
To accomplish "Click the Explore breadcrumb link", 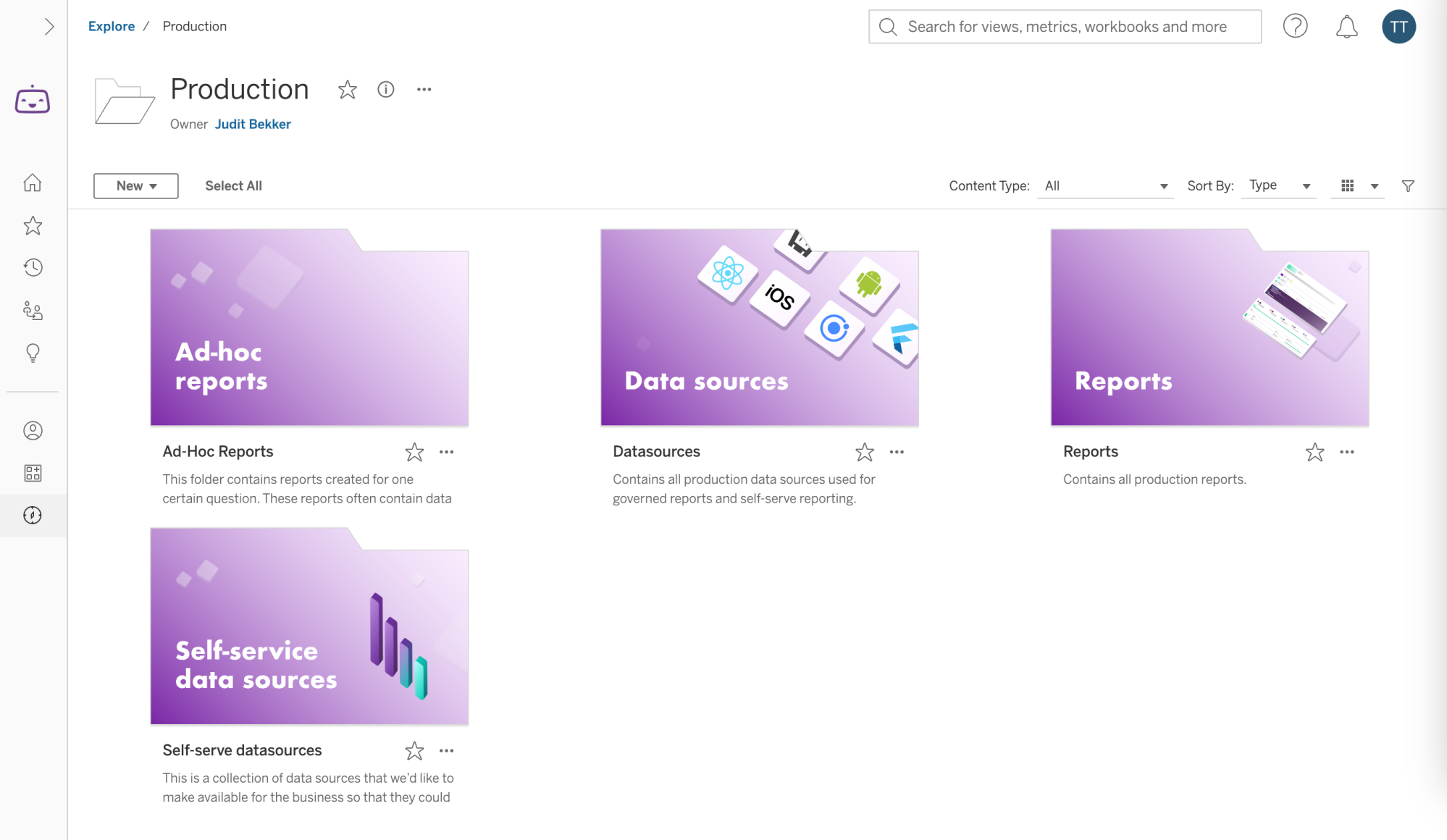I will [112, 26].
